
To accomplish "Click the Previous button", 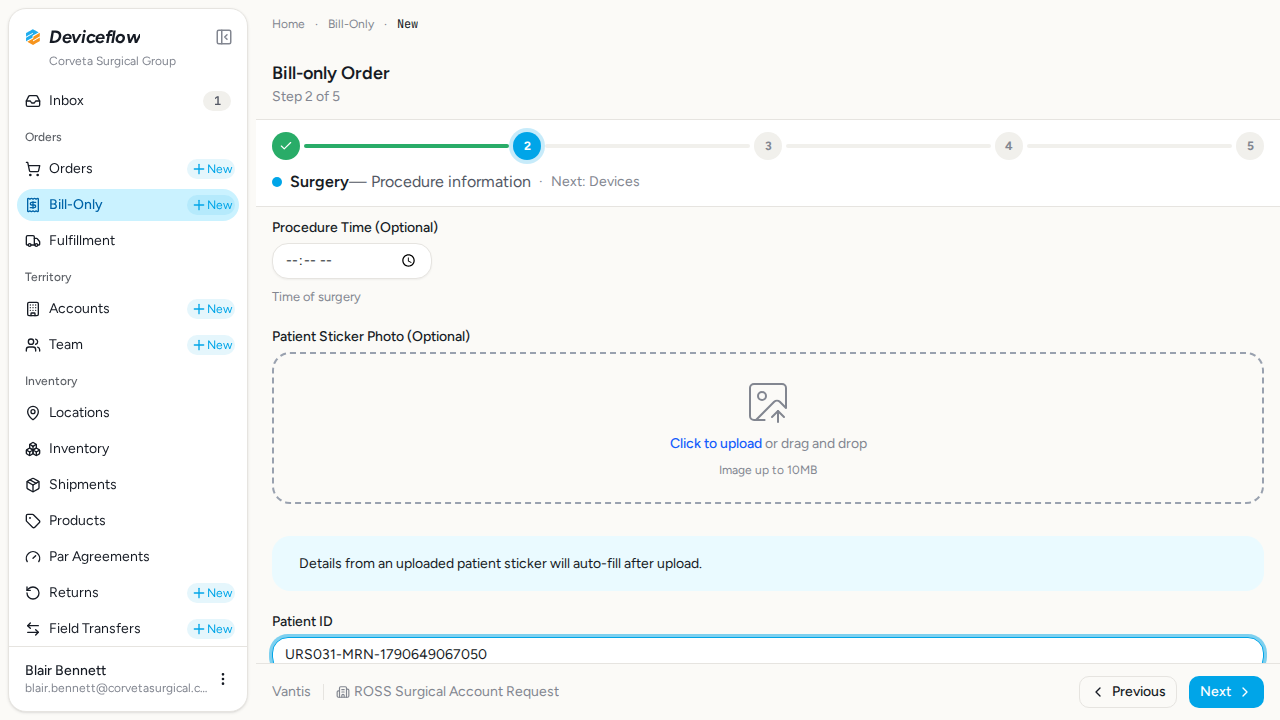I will pyautogui.click(x=1128, y=692).
